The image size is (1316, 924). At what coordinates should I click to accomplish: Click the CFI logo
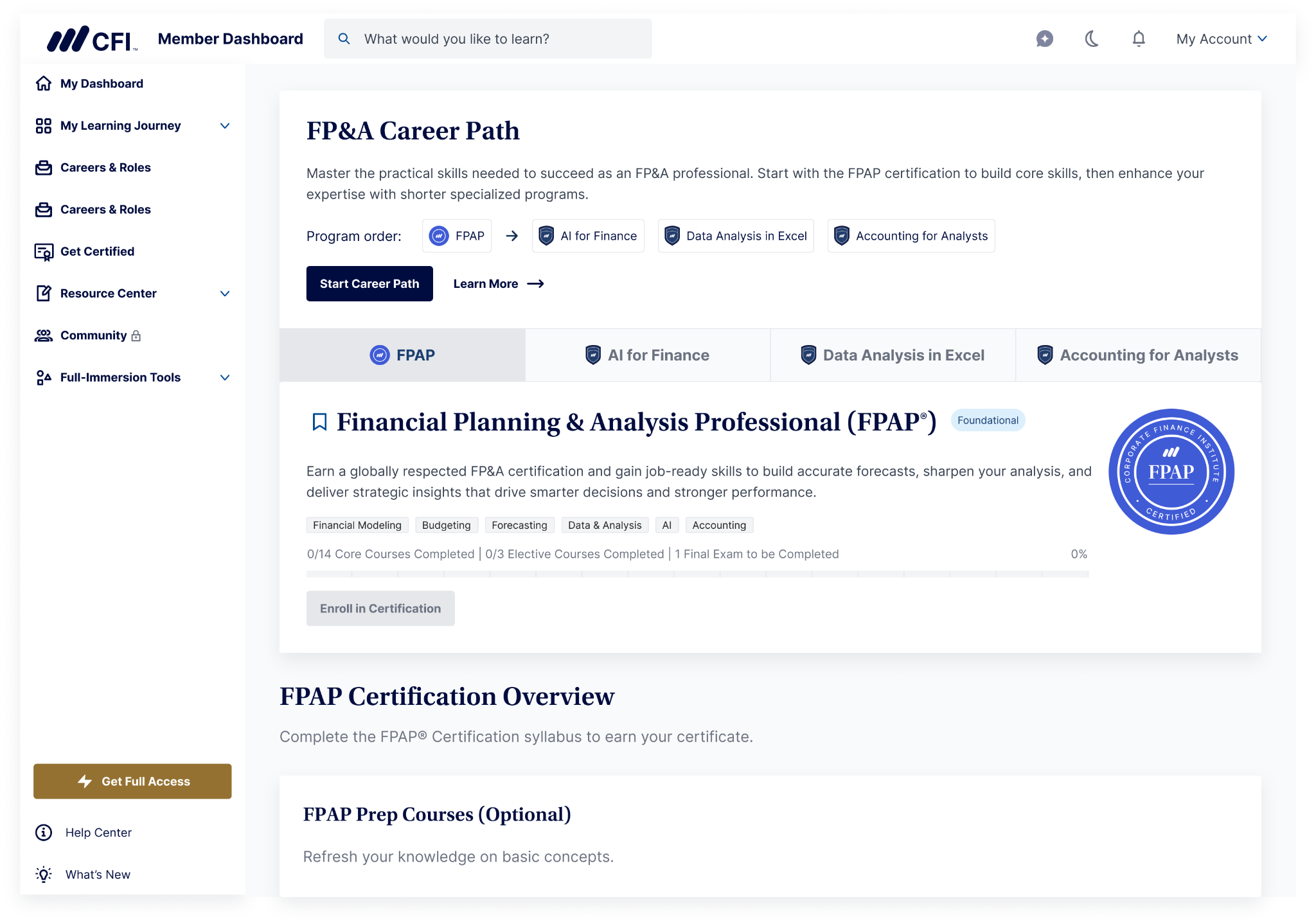[x=92, y=39]
